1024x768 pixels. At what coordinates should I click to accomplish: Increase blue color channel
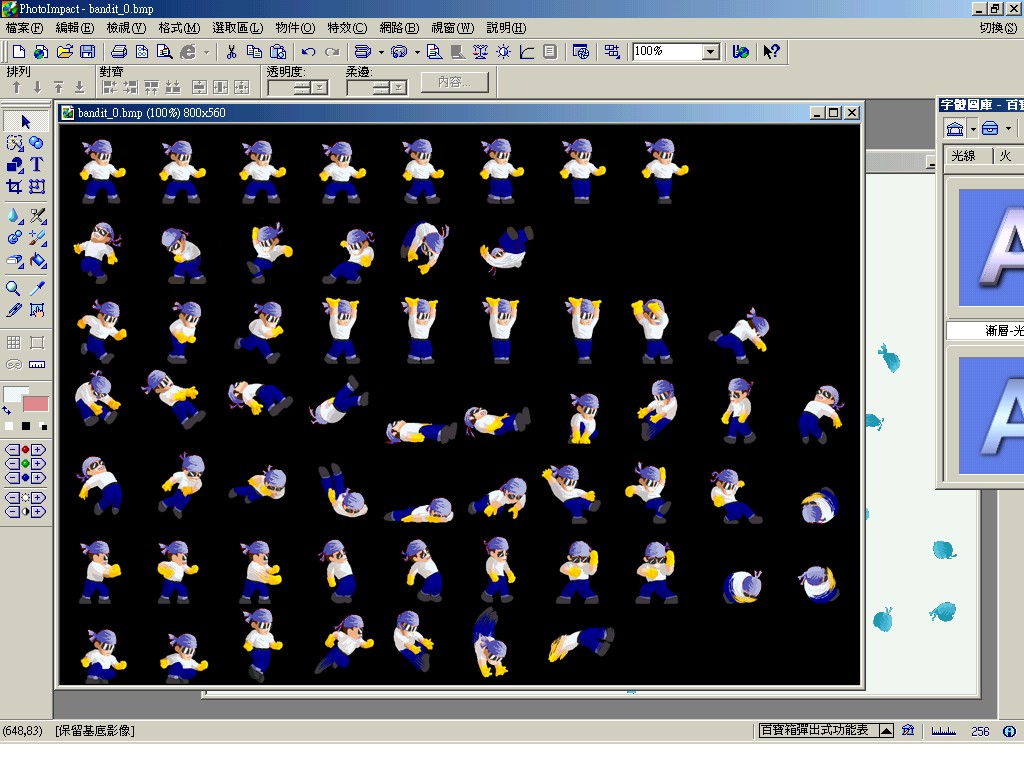click(x=38, y=477)
